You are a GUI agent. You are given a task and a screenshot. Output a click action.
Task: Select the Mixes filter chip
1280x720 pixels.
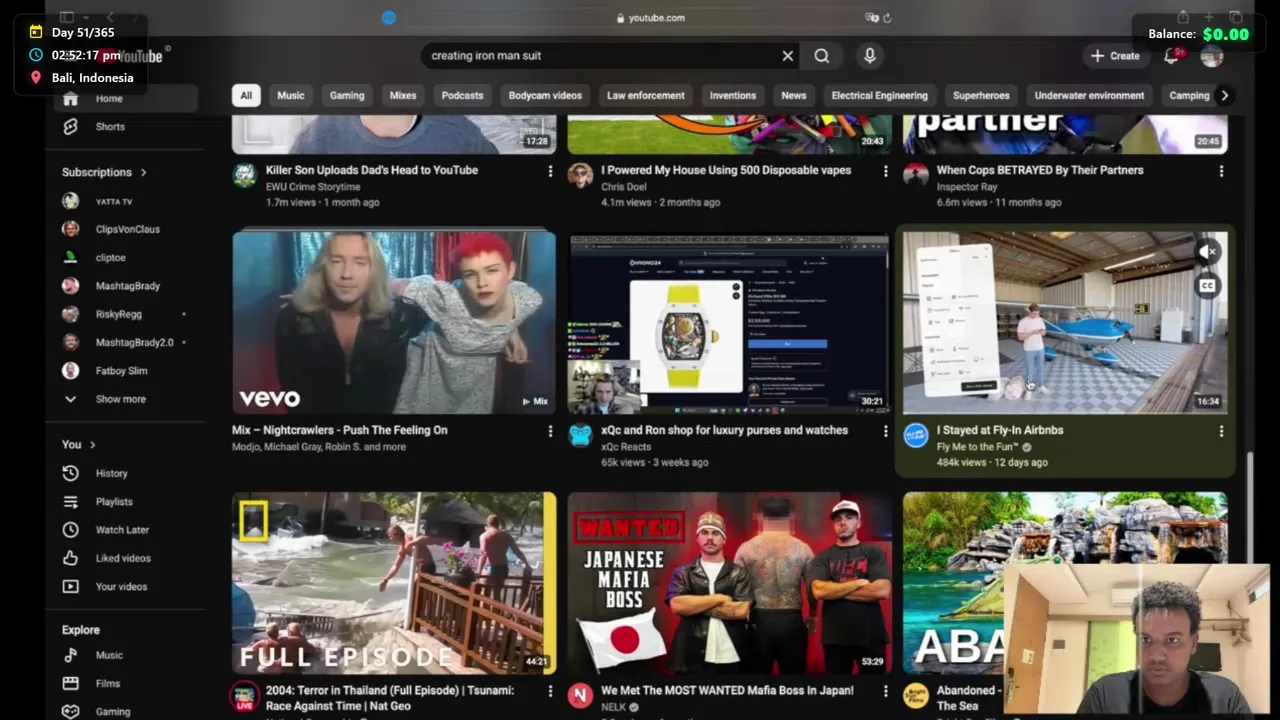pos(403,96)
